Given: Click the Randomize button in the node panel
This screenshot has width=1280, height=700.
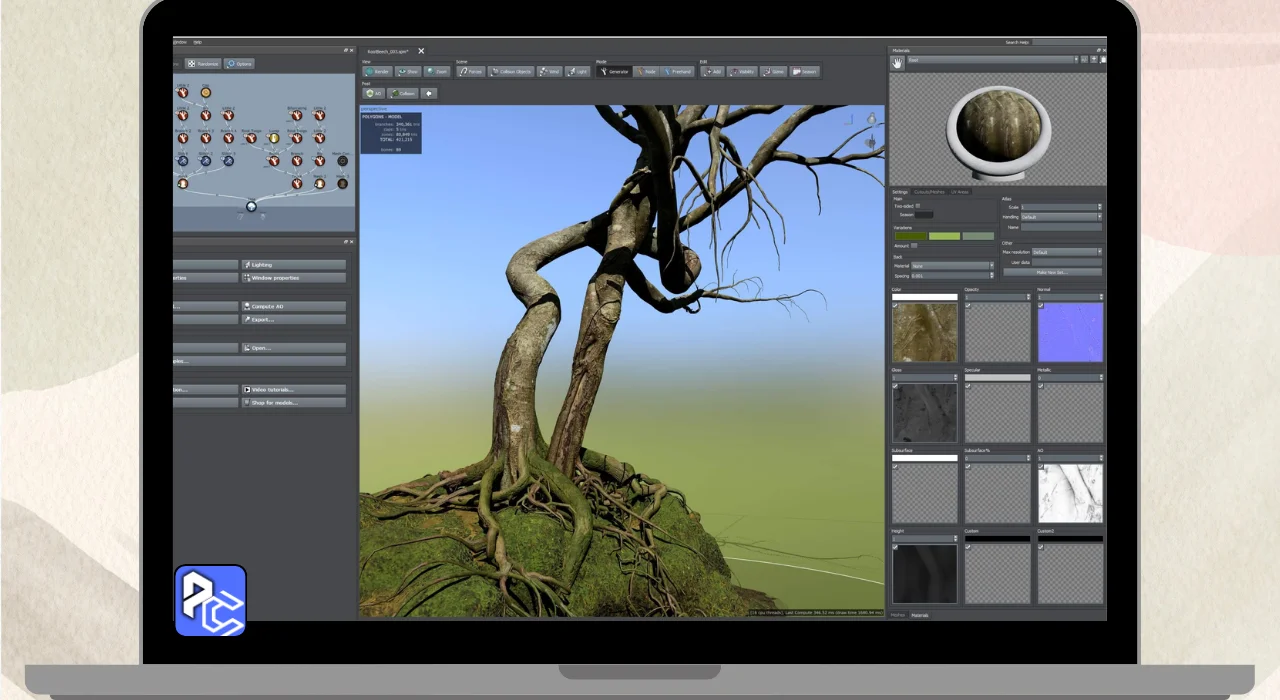Looking at the screenshot, I should pos(202,64).
